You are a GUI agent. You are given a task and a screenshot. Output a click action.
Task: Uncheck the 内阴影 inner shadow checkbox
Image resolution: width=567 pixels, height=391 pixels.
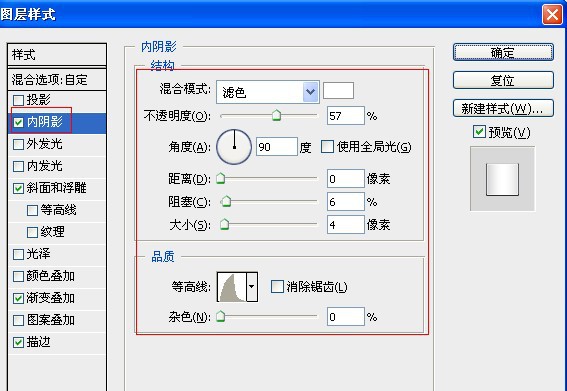[x=18, y=122]
